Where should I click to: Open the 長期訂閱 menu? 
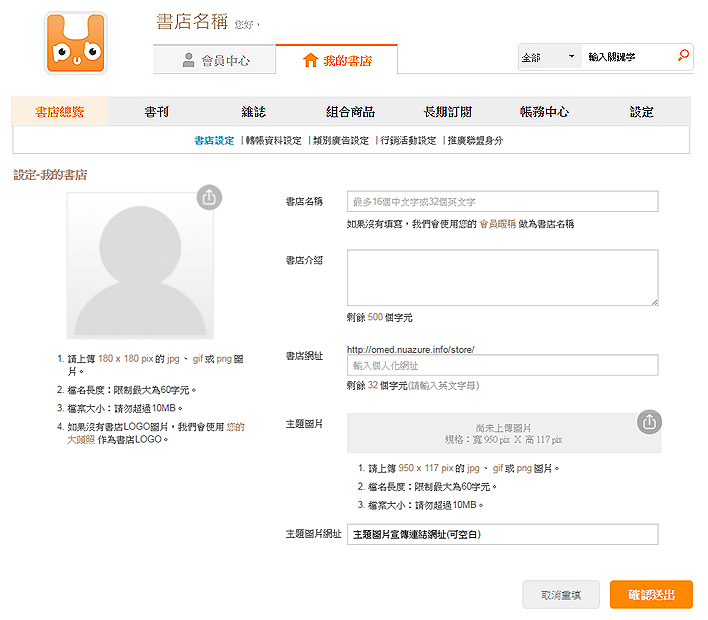click(x=447, y=111)
